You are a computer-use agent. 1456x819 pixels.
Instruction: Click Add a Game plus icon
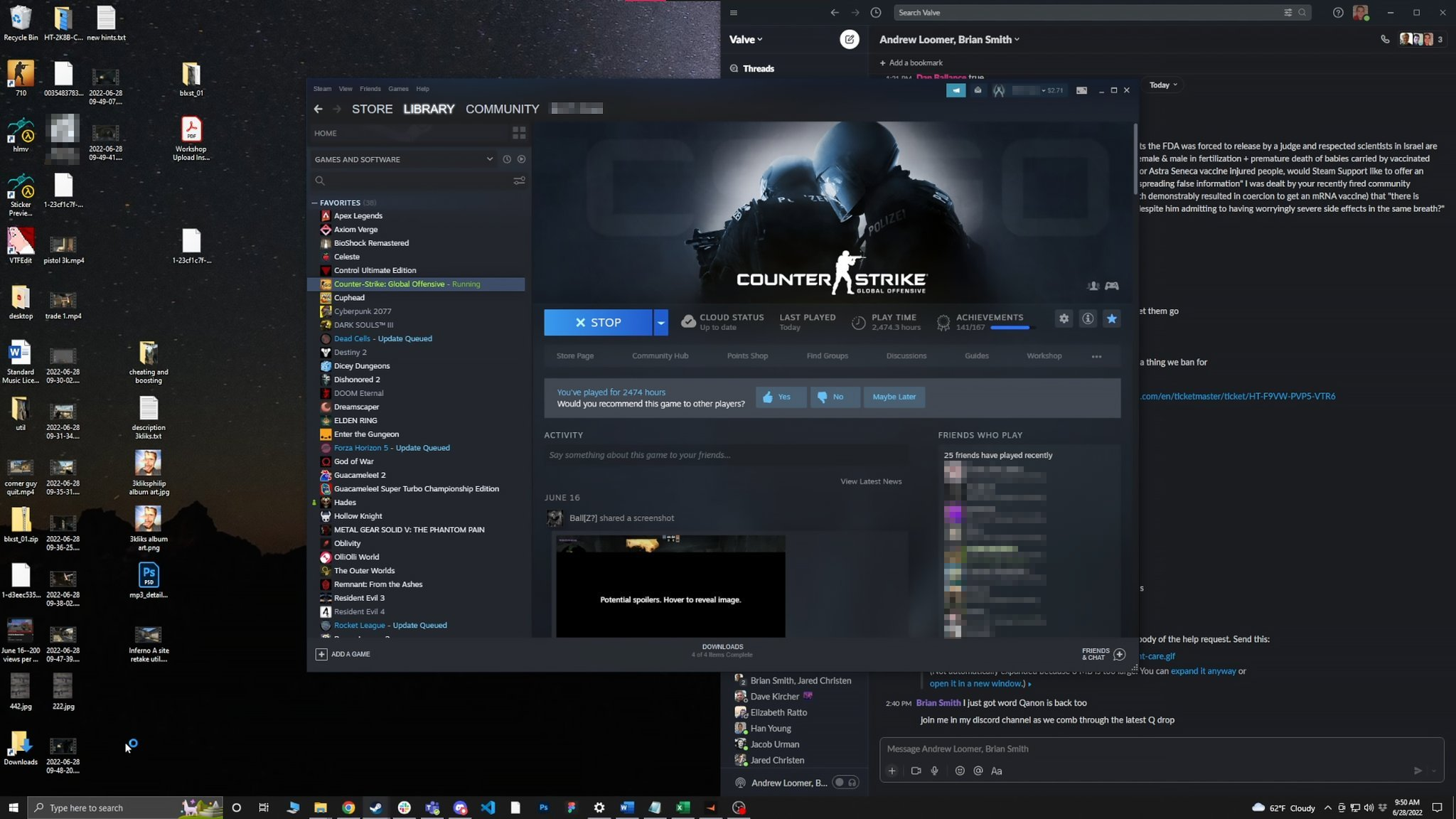pos(321,654)
